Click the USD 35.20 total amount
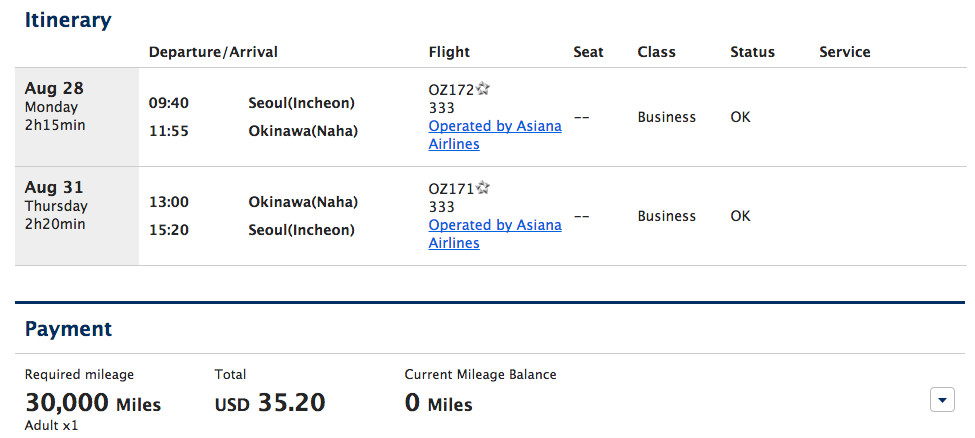The height and width of the screenshot is (438, 975). [x=270, y=403]
